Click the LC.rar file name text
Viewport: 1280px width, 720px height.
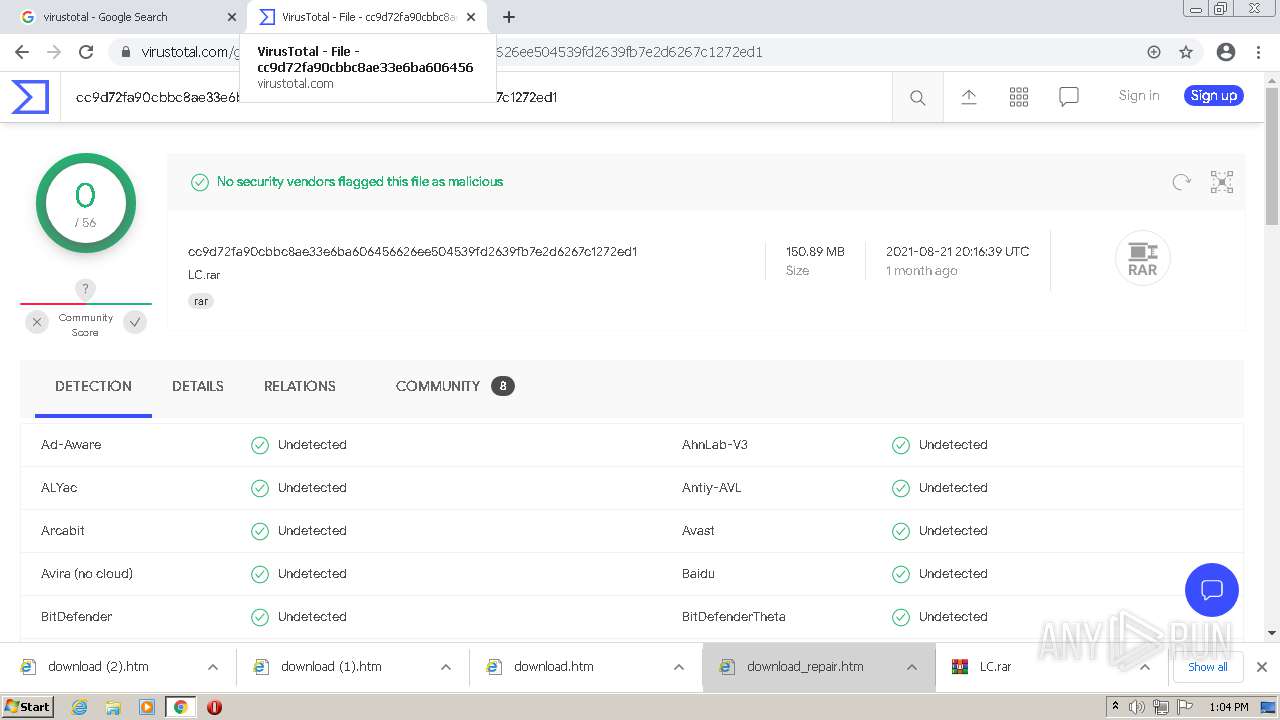click(x=204, y=275)
